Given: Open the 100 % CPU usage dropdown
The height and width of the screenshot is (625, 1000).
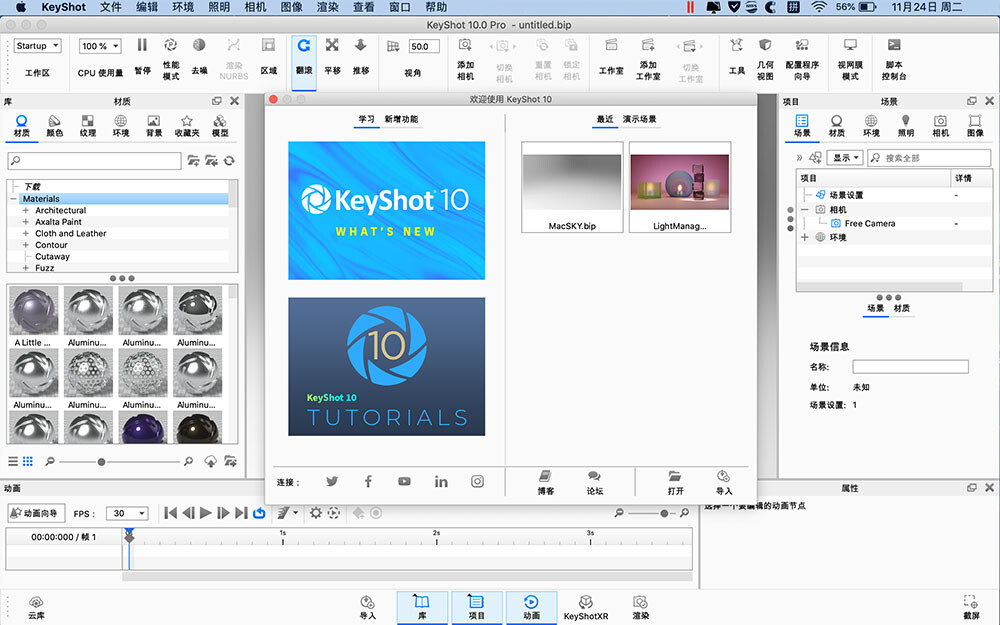Looking at the screenshot, I should pos(100,46).
